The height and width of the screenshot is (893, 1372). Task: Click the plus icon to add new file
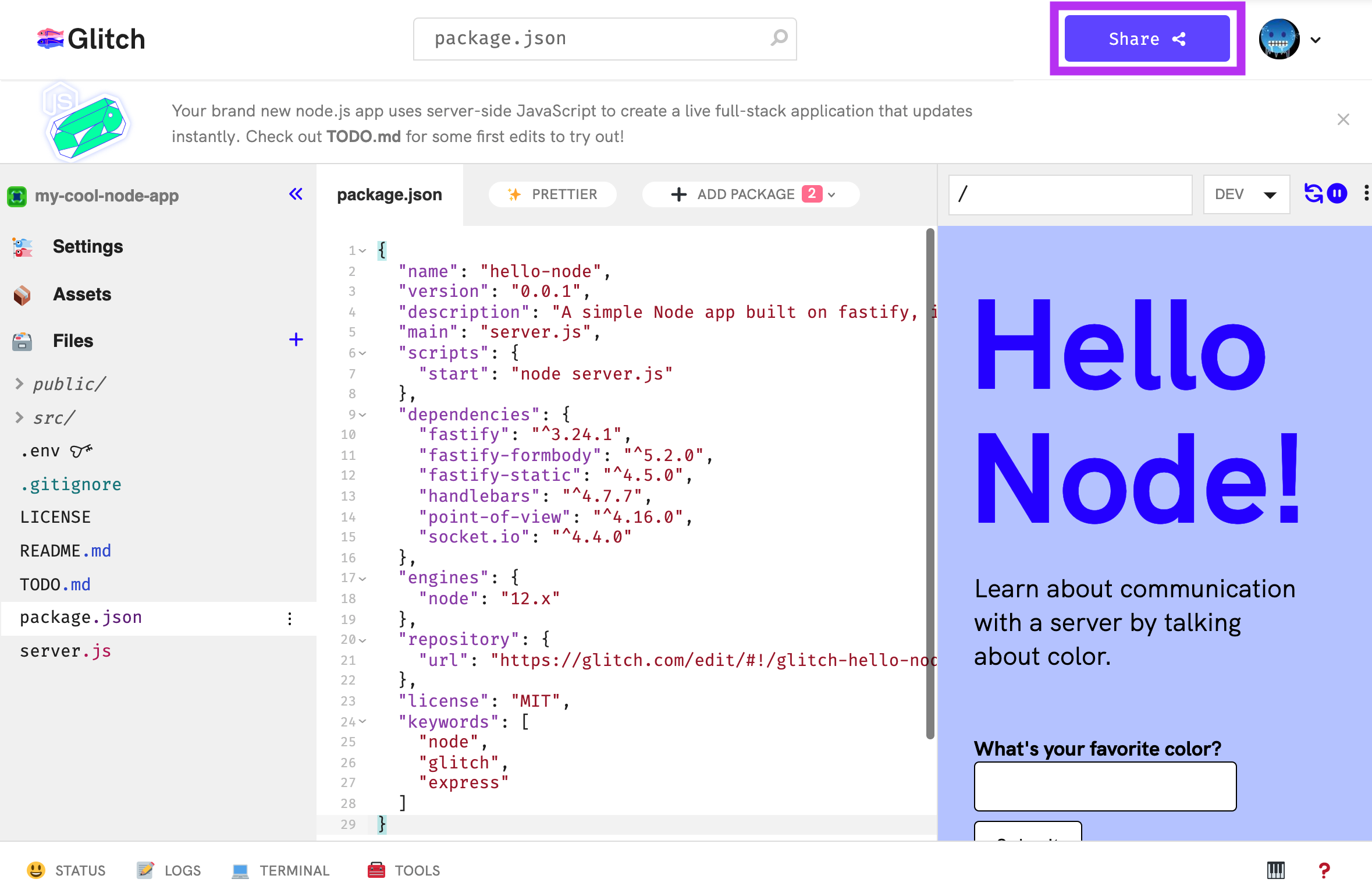296,339
